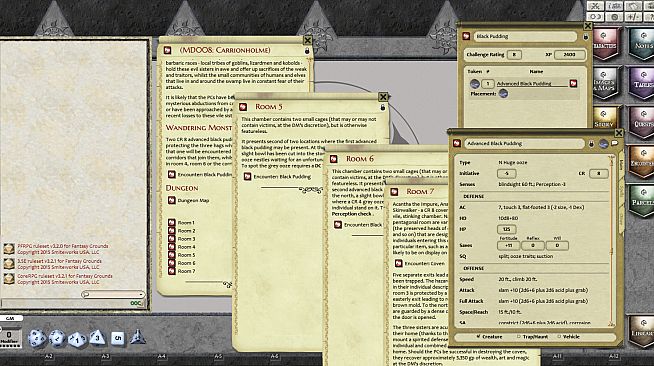The width and height of the screenshot is (654, 366).
Task: Click the OOC chat mode button
Action: point(135,303)
